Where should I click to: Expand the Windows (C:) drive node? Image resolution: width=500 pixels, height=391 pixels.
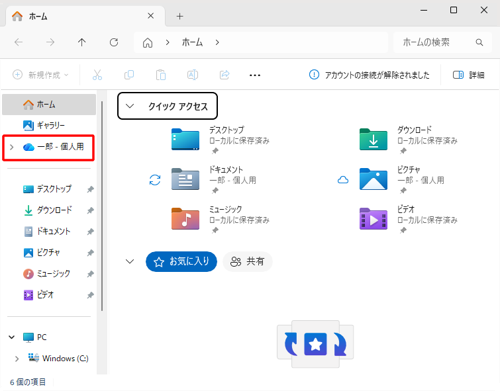click(17, 359)
